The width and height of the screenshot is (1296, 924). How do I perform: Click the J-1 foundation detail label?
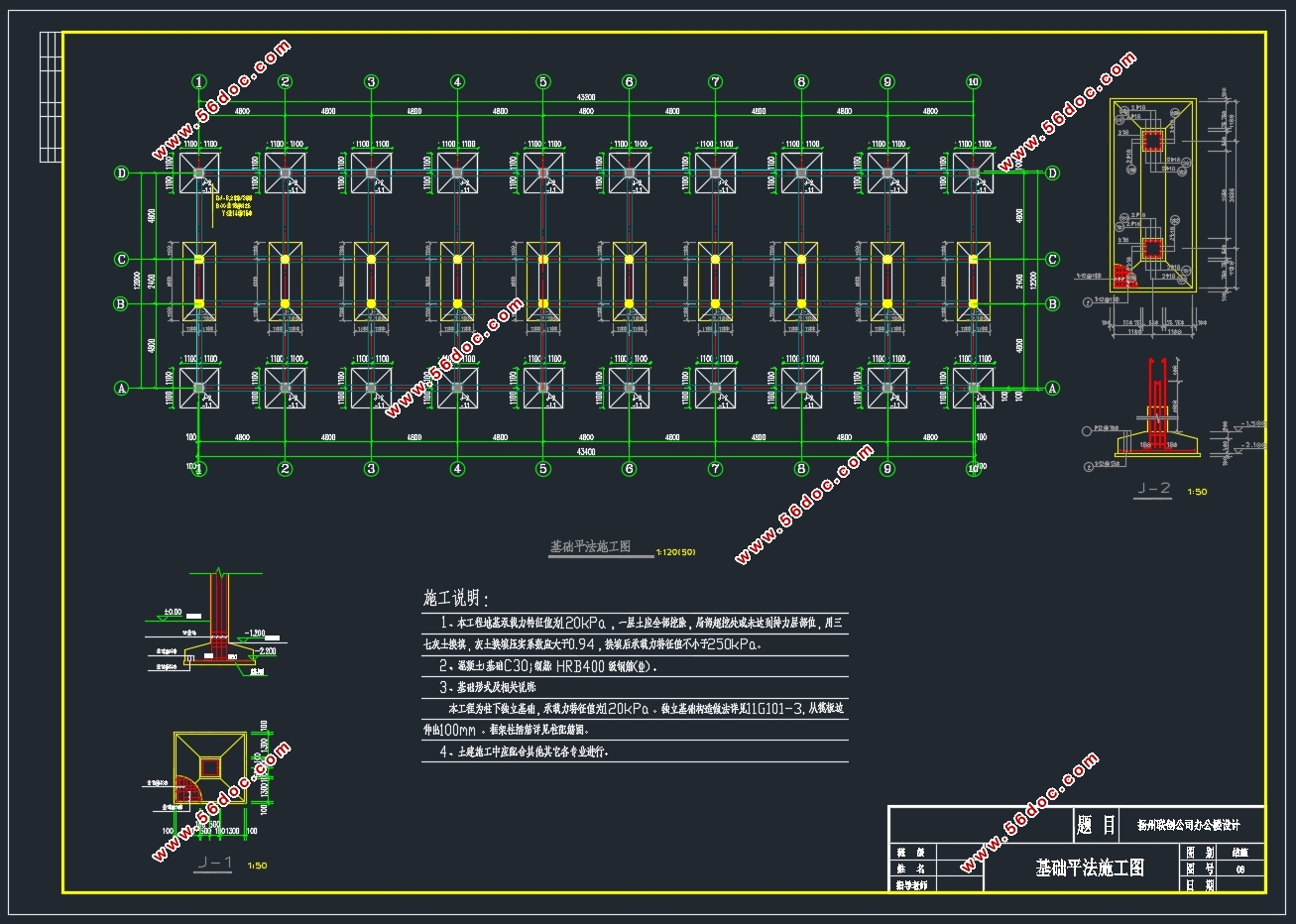214,863
